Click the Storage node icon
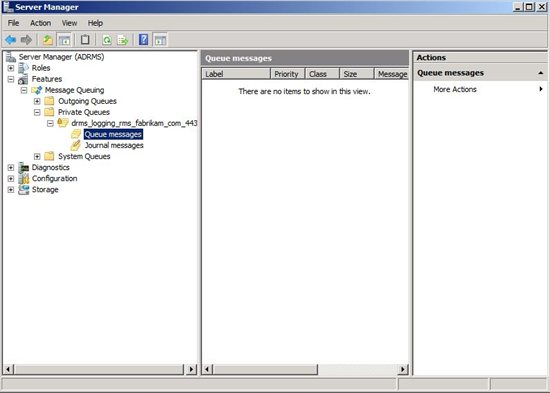 point(24,189)
